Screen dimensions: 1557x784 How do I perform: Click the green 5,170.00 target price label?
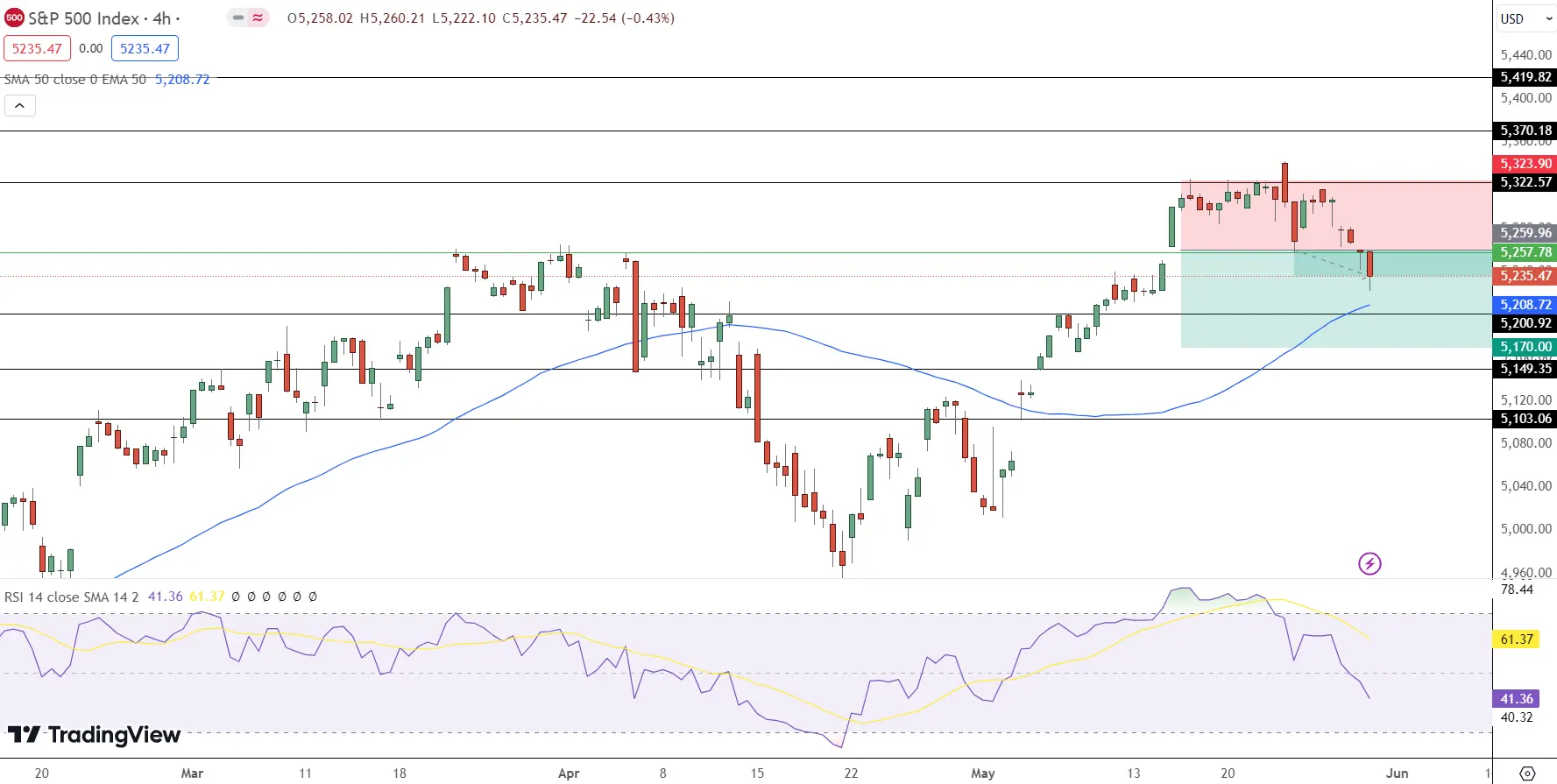click(1525, 347)
